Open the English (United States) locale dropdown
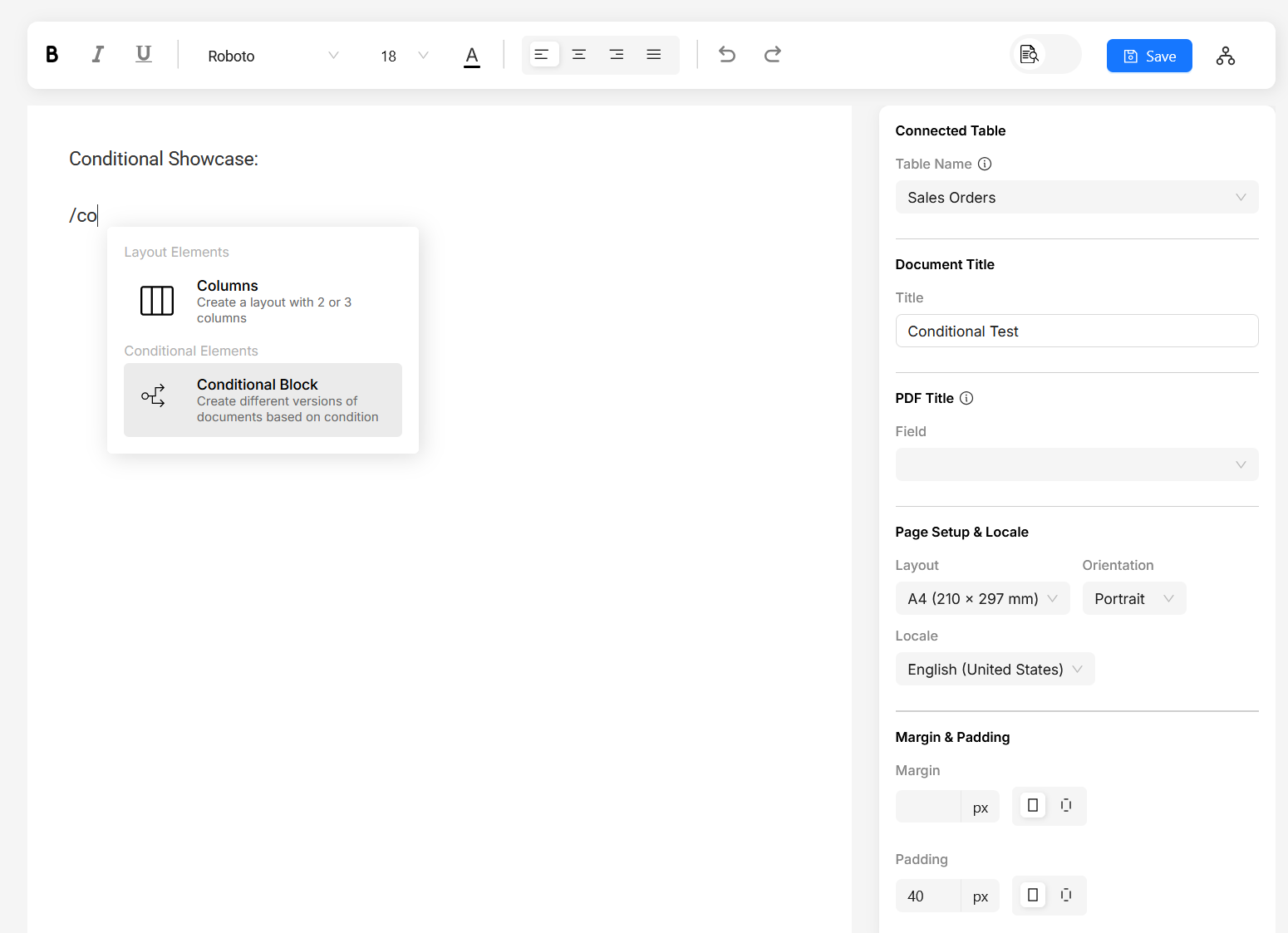Viewport: 1288px width, 933px height. point(995,669)
